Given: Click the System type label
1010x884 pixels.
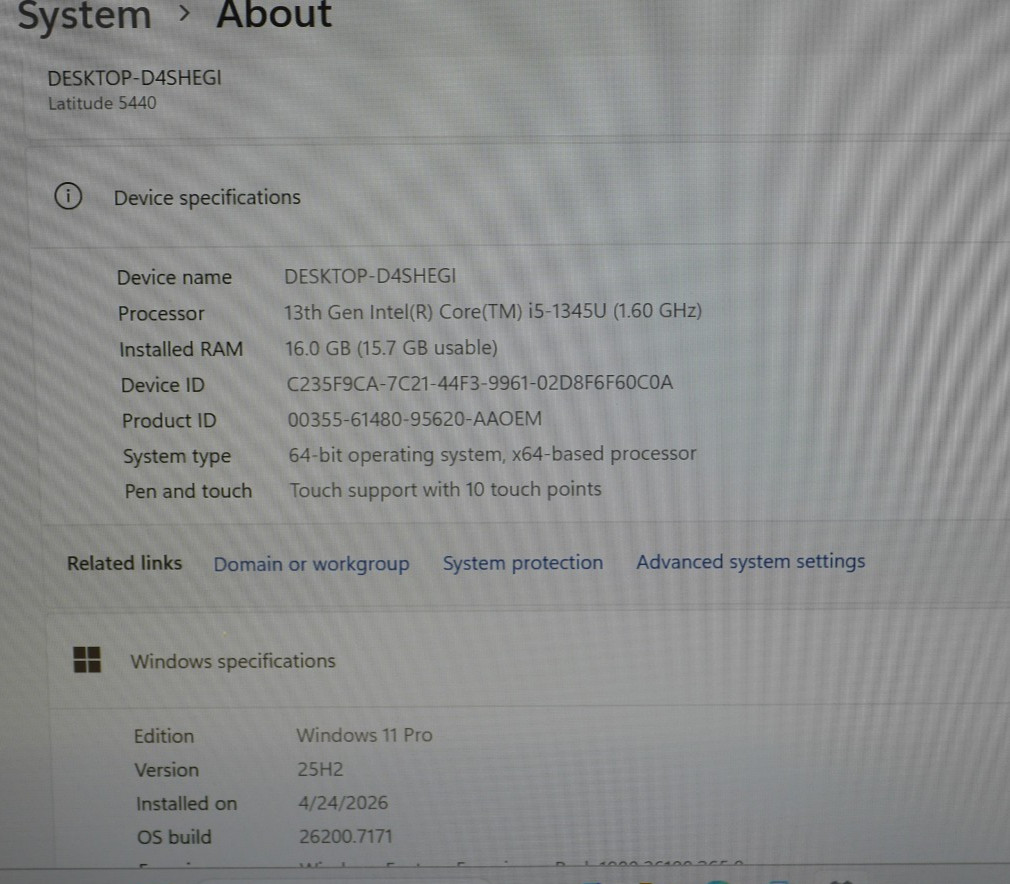Looking at the screenshot, I should (177, 456).
